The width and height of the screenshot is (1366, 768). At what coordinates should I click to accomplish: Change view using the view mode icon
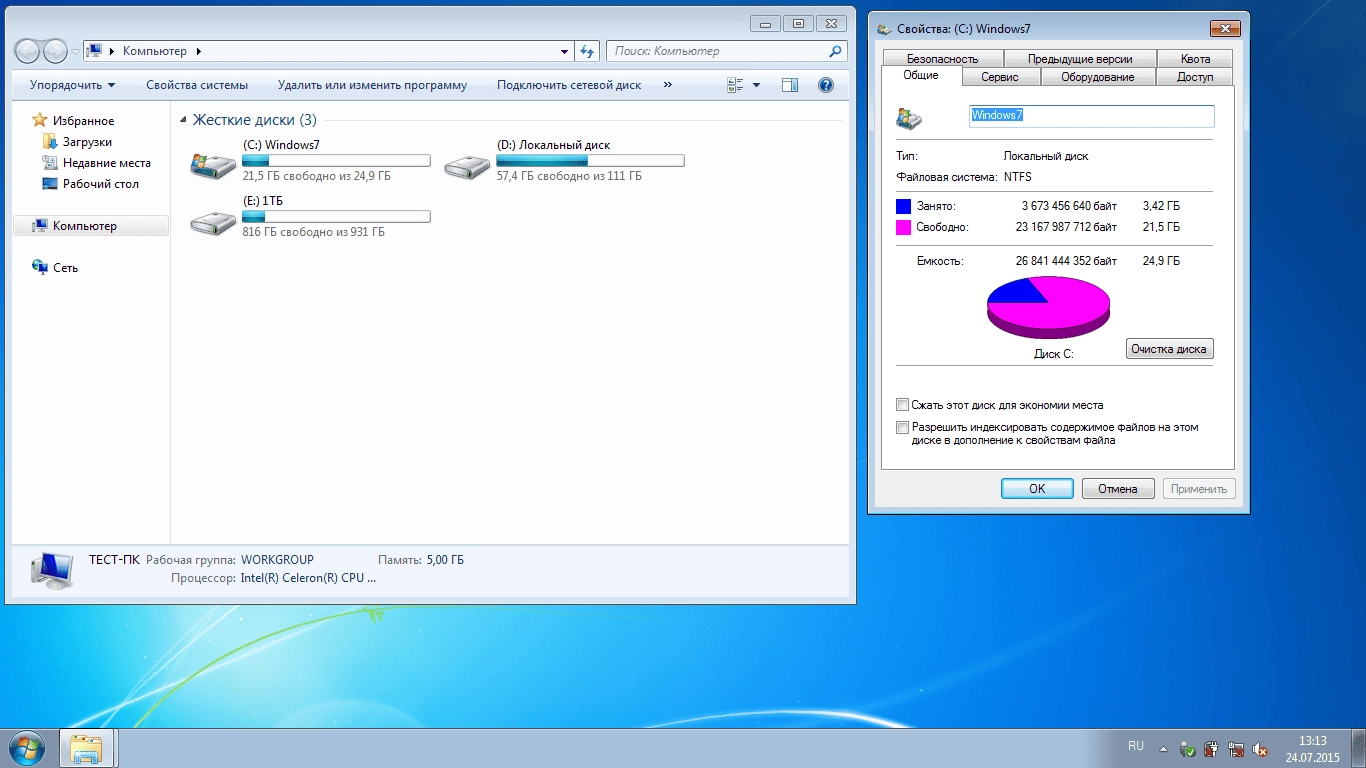pyautogui.click(x=736, y=85)
